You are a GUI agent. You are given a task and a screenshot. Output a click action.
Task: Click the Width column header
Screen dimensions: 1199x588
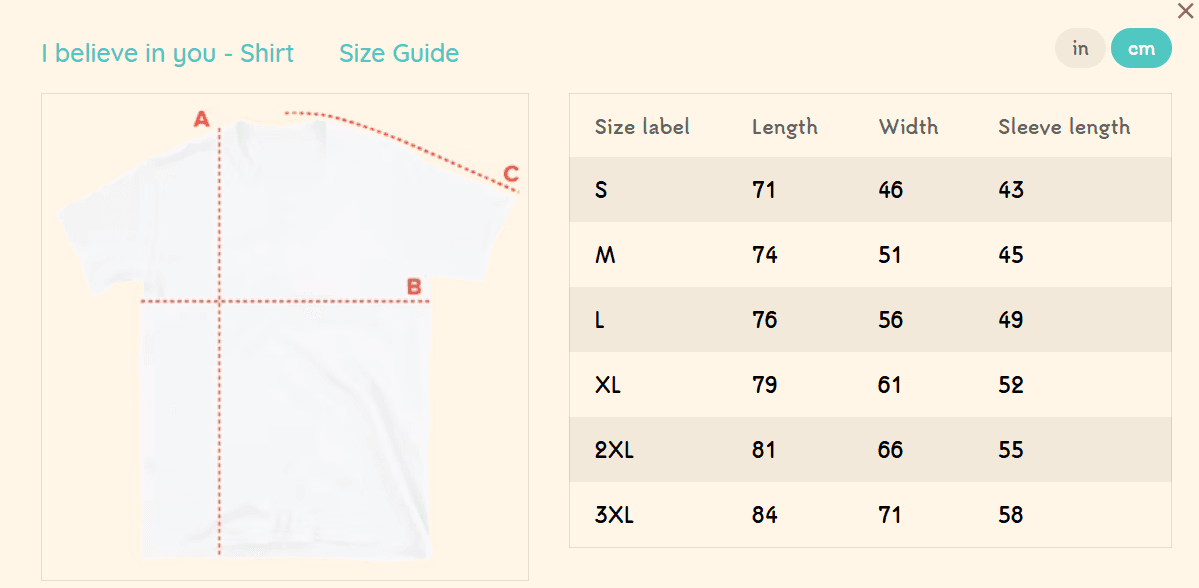click(x=908, y=127)
